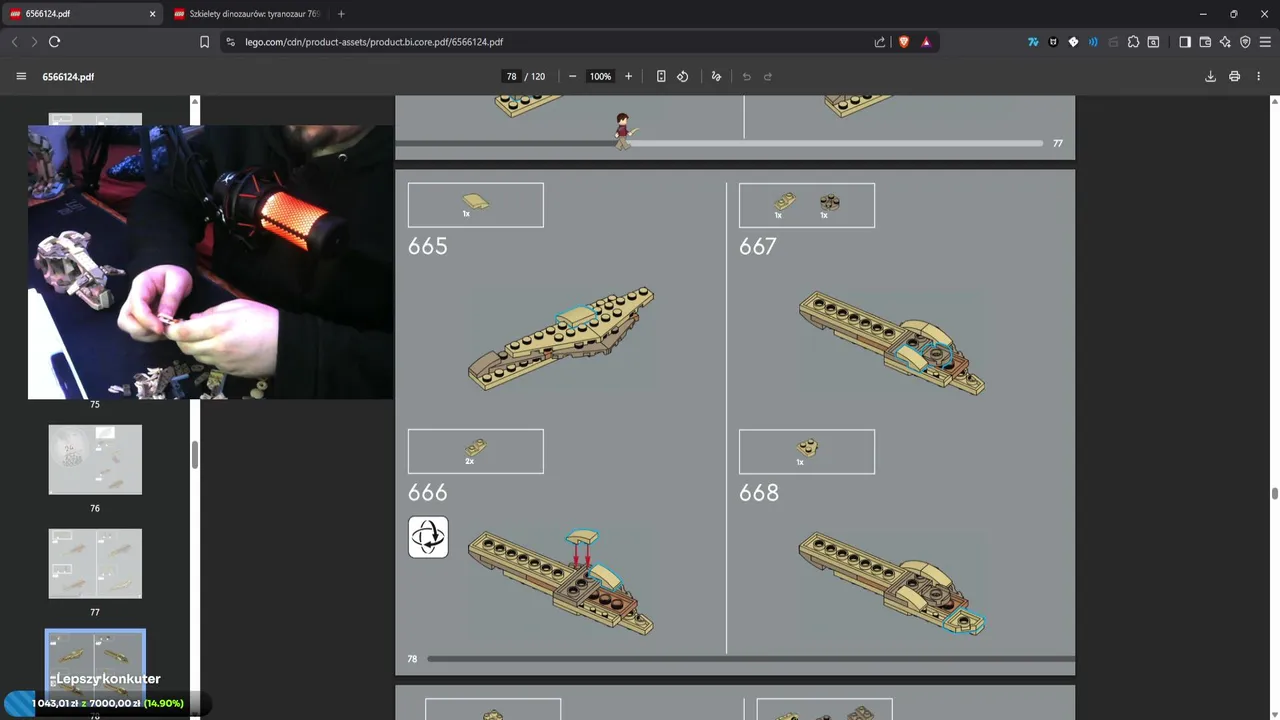Click the fit to page icon

pyautogui.click(x=661, y=76)
